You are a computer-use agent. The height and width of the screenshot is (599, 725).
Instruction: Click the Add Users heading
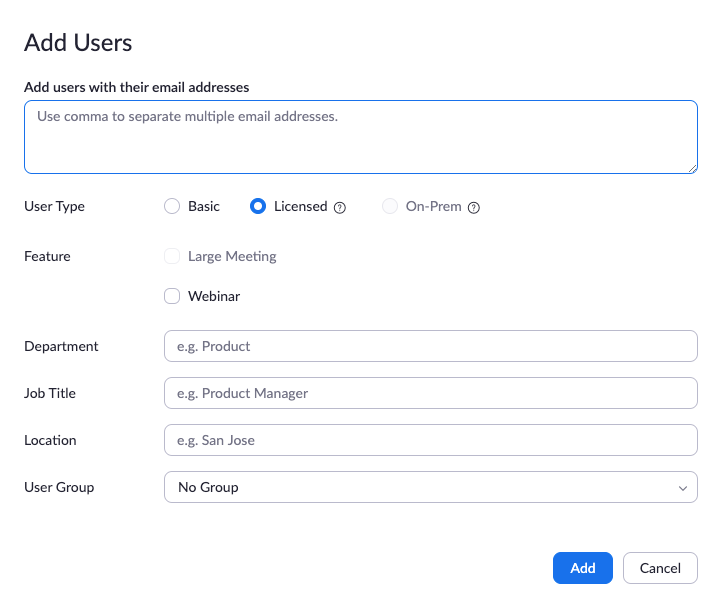pos(78,43)
